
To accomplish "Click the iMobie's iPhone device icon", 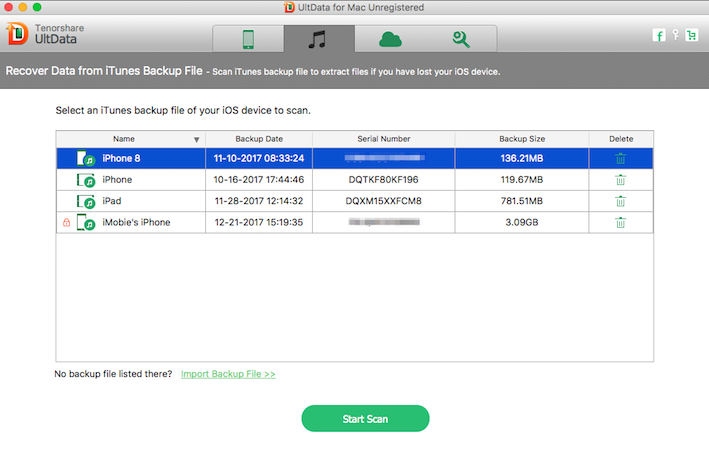I will (x=85, y=222).
